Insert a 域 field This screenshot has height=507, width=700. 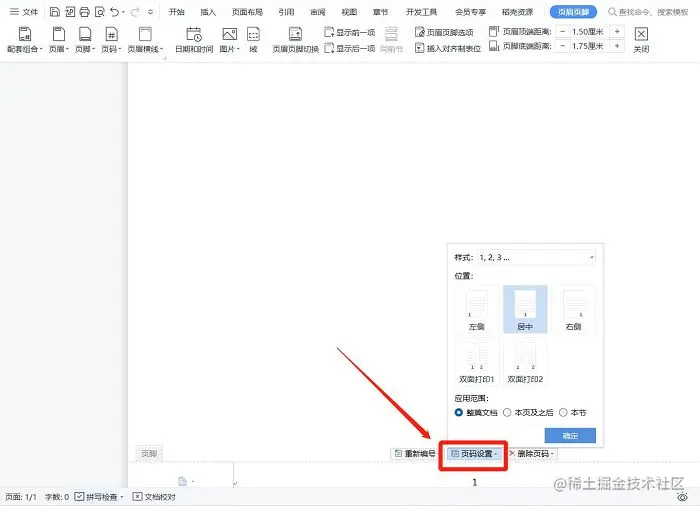tap(253, 40)
